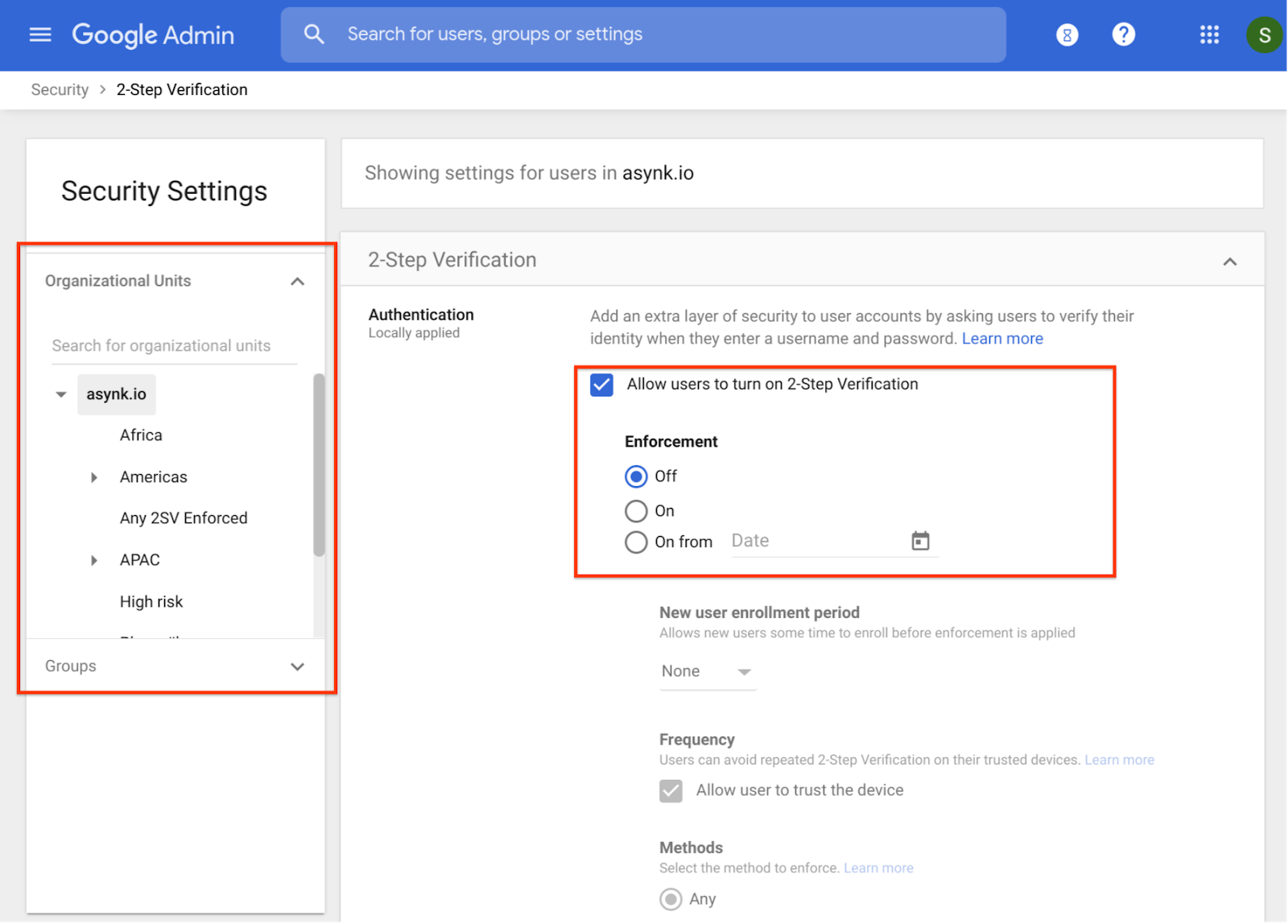This screenshot has width=1288, height=924.
Task: Click the search magnifier icon
Action: (314, 35)
